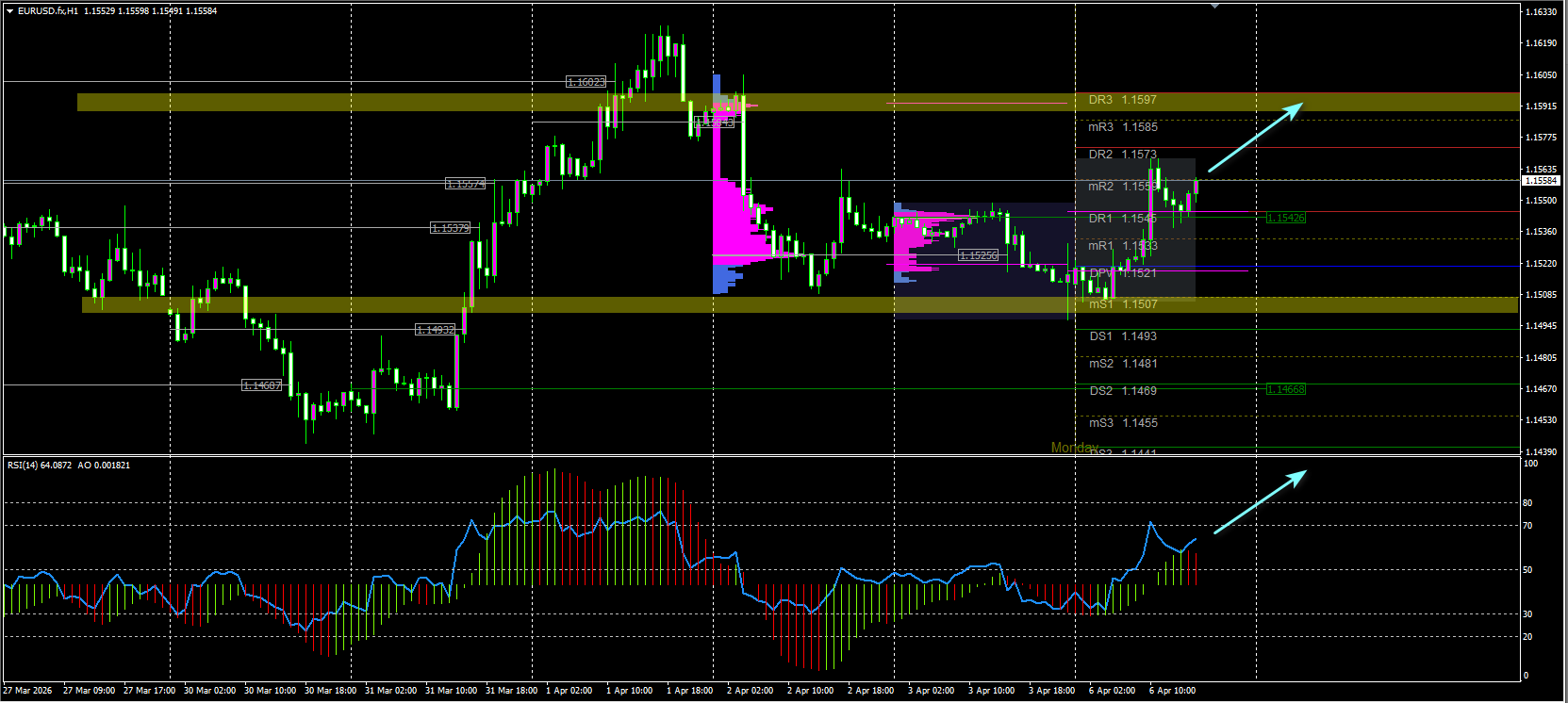The height and width of the screenshot is (703, 1568).
Task: Click the 1.15379 boxed price label
Action: click(x=451, y=228)
